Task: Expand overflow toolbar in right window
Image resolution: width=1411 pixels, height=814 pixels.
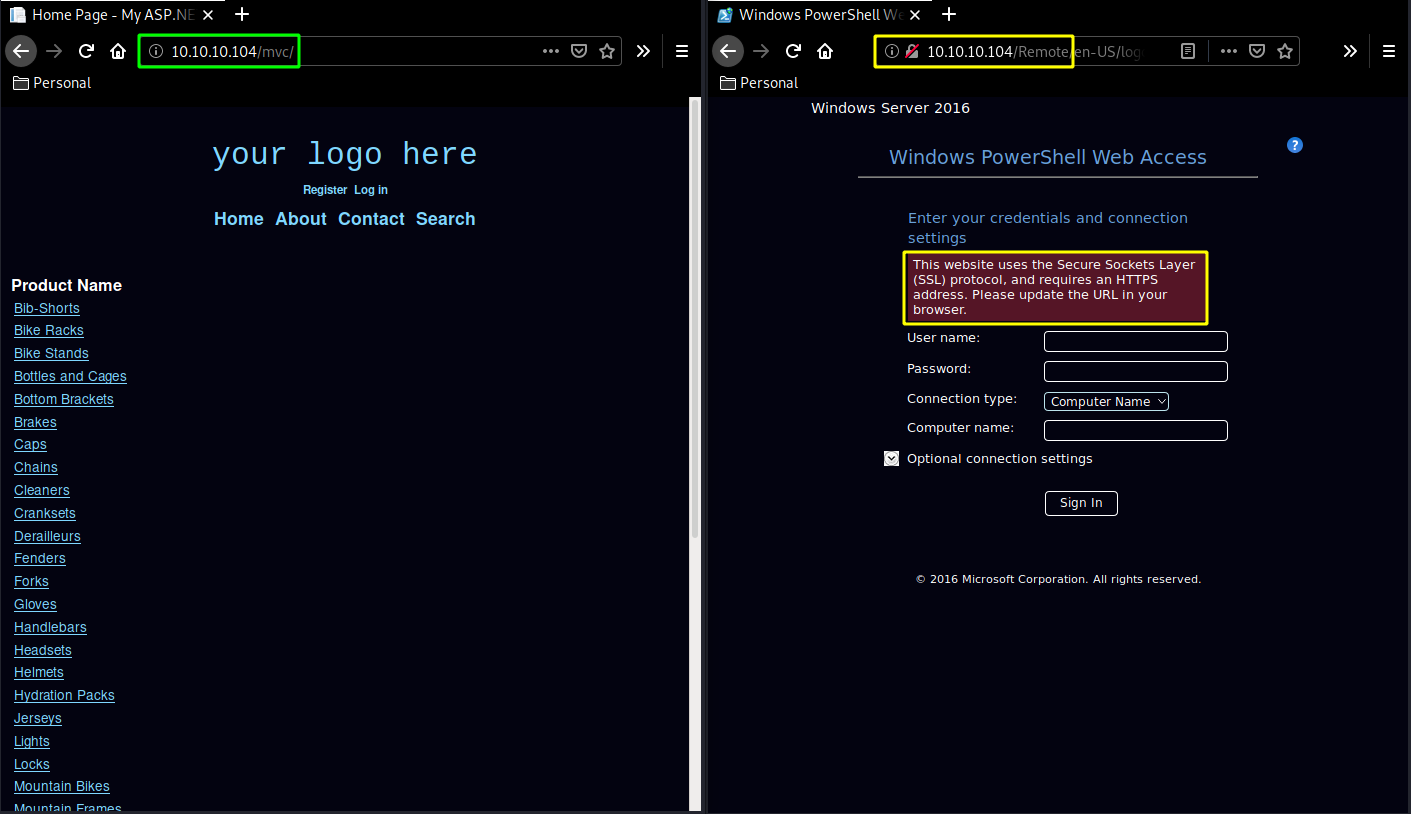Action: (x=1350, y=51)
